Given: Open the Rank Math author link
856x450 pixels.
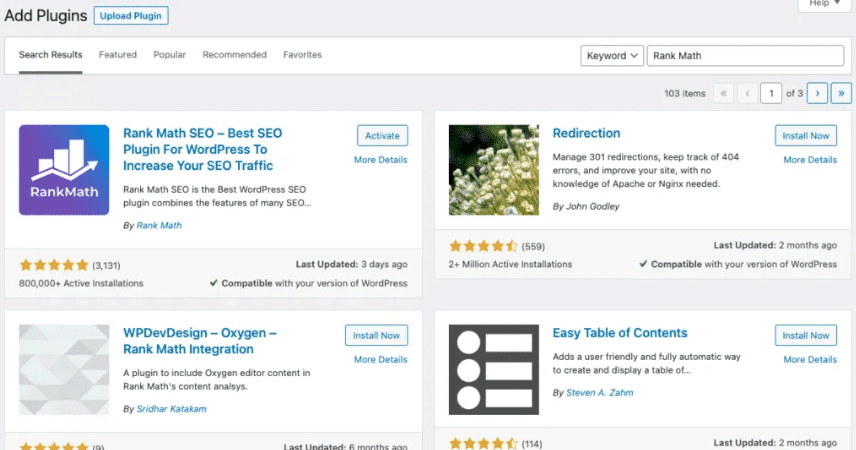Looking at the screenshot, I should point(159,226).
